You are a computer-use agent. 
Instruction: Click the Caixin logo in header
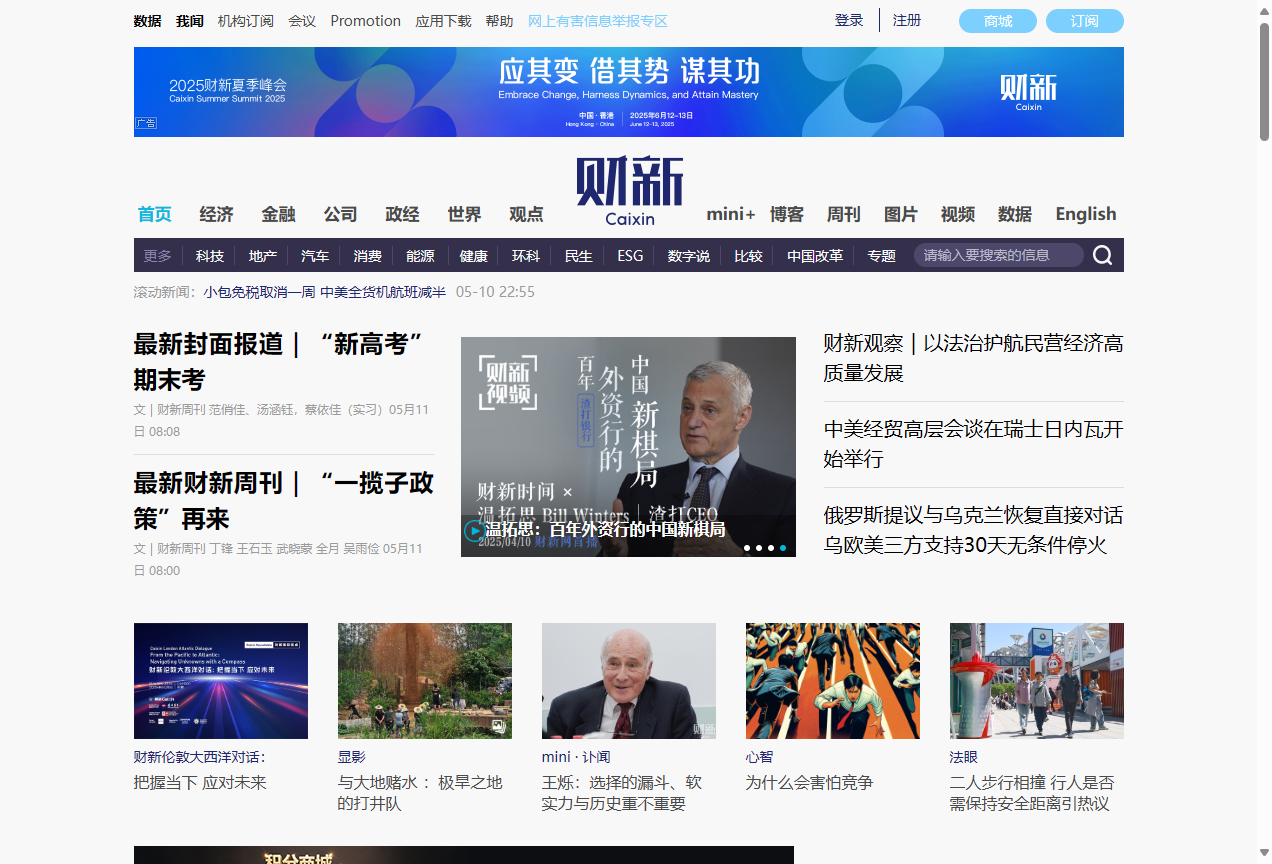(x=629, y=191)
